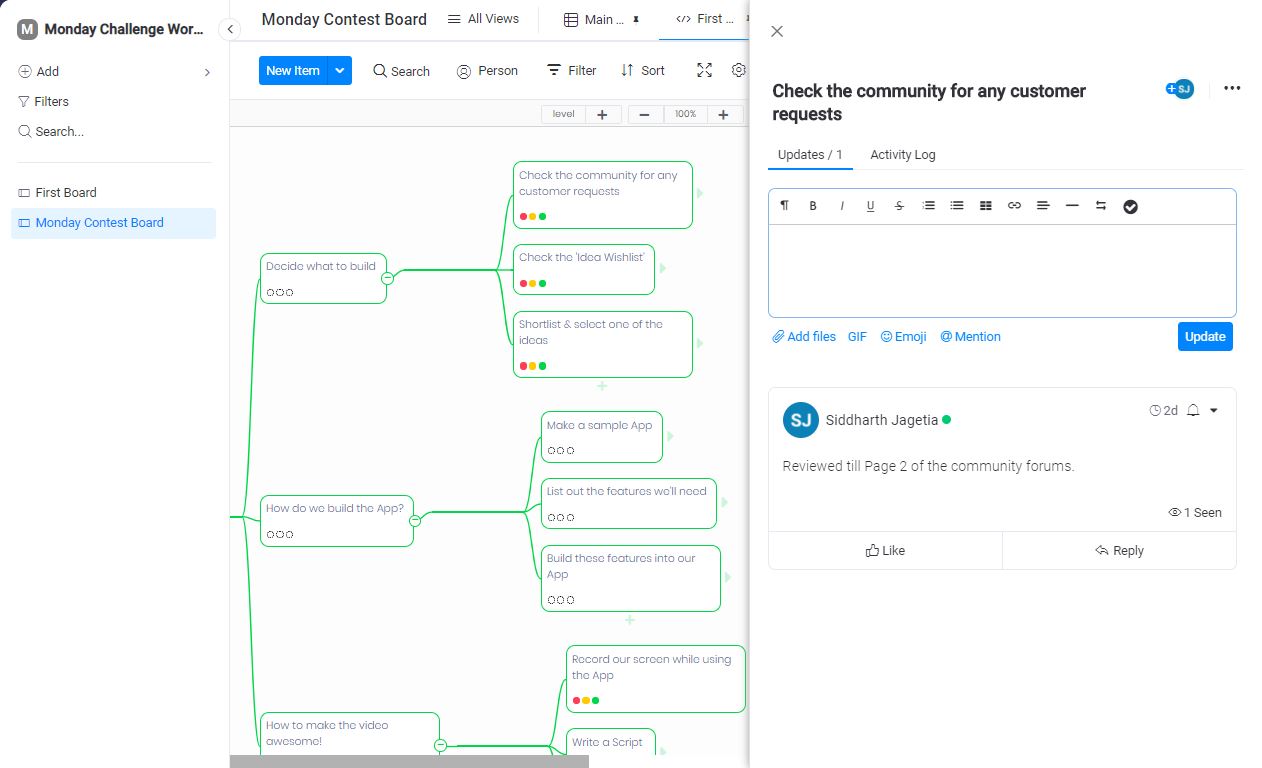1262x768 pixels.
Task: Open text alignment options in the editor
Action: (x=1043, y=205)
